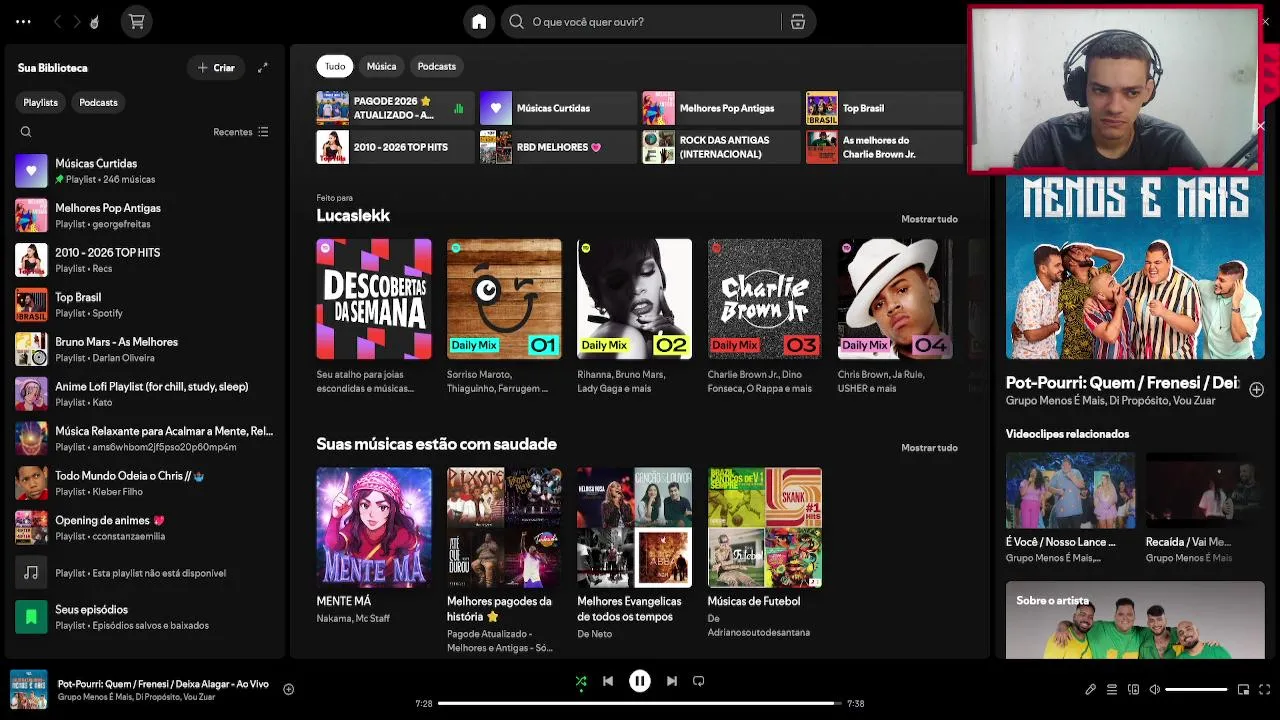Image resolution: width=1280 pixels, height=720 pixels.
Task: Connect to a device icon
Action: (1133, 689)
